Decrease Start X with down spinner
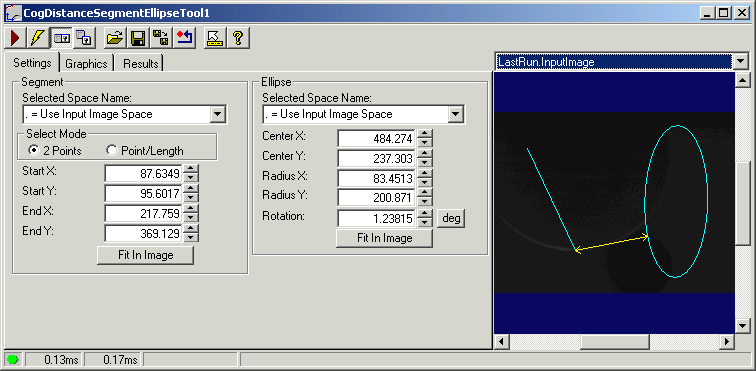Viewport: 756px width, 371px height. pyautogui.click(x=191, y=178)
